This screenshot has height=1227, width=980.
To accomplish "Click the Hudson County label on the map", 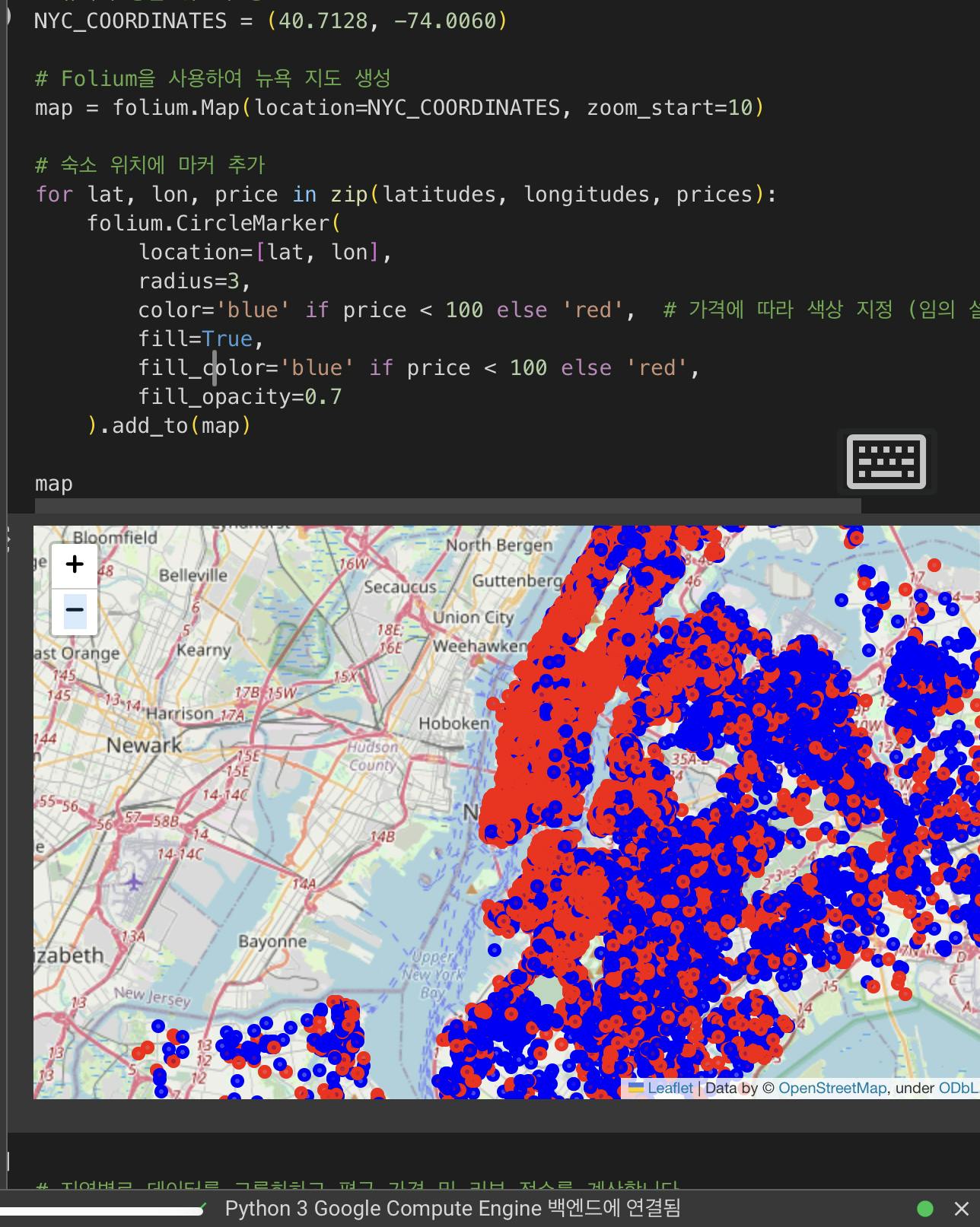I will tap(372, 756).
